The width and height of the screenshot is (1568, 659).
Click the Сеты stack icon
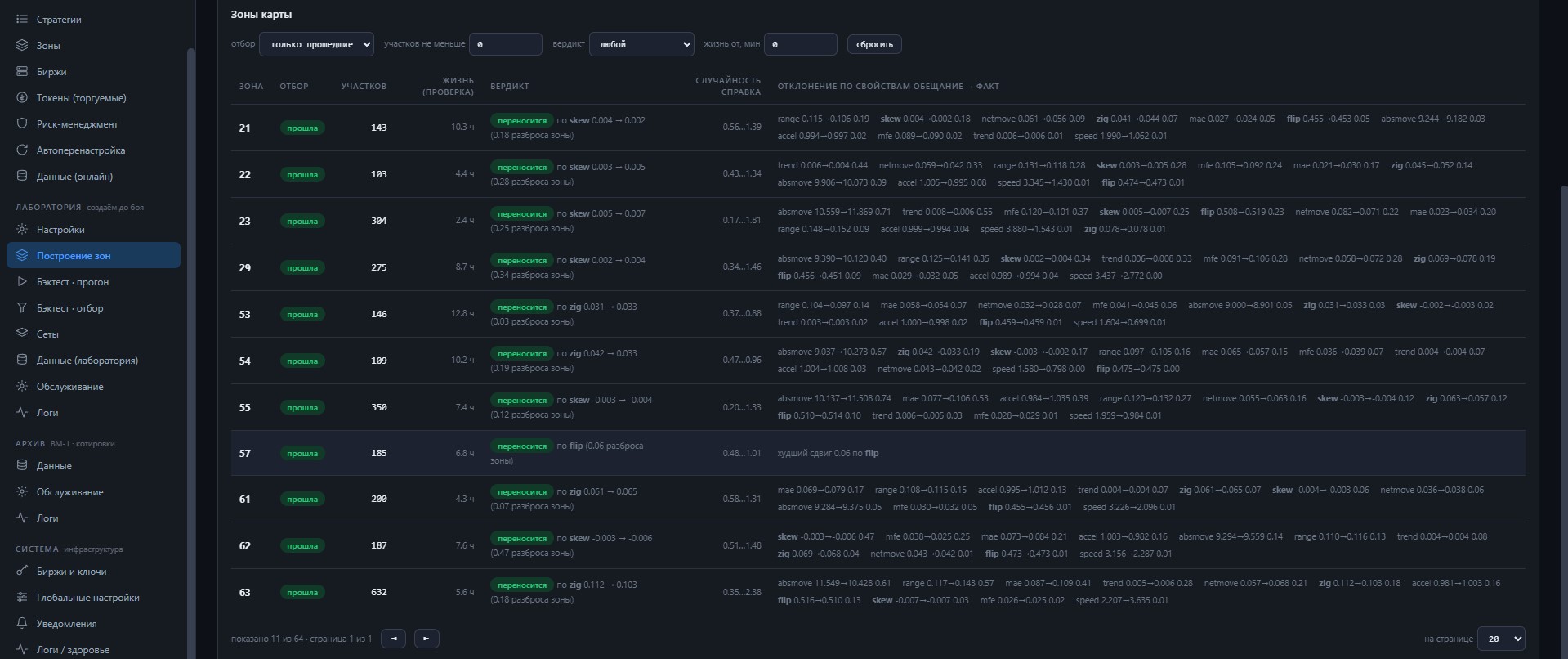tap(22, 334)
